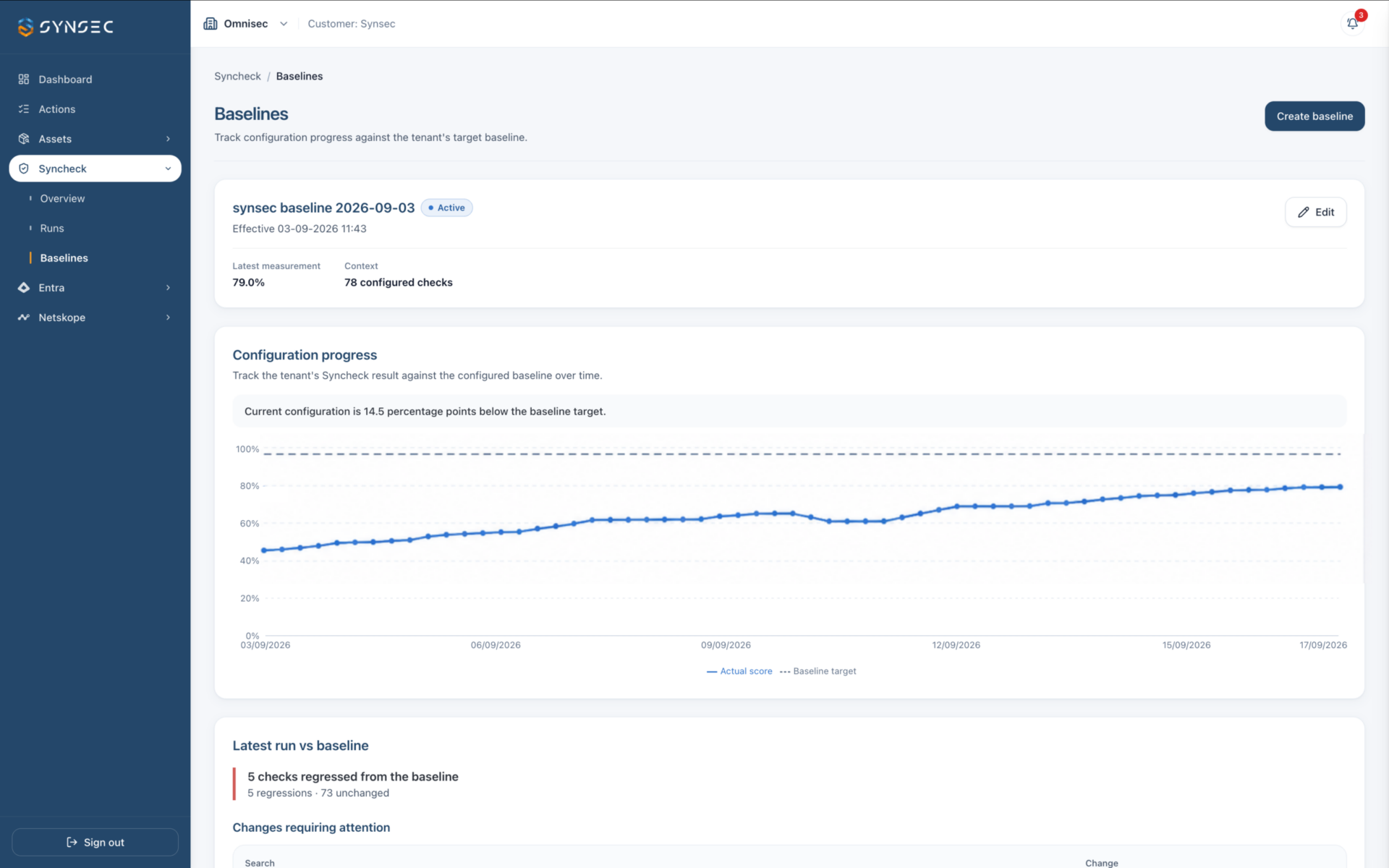Image resolution: width=1389 pixels, height=868 pixels.
Task: Click the 'Effective 03-09-2026 11:43' text
Action: (x=300, y=229)
